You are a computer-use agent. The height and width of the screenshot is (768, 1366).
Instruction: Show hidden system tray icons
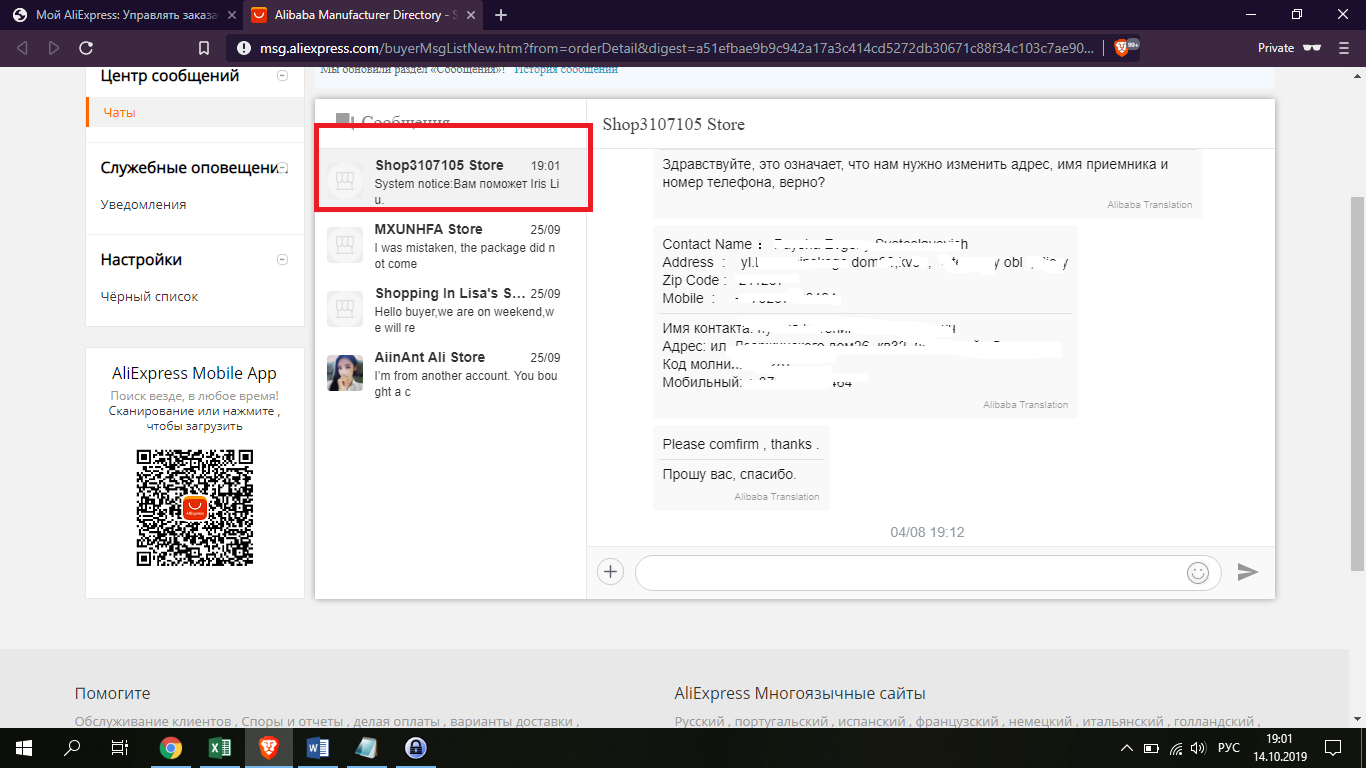[1127, 748]
